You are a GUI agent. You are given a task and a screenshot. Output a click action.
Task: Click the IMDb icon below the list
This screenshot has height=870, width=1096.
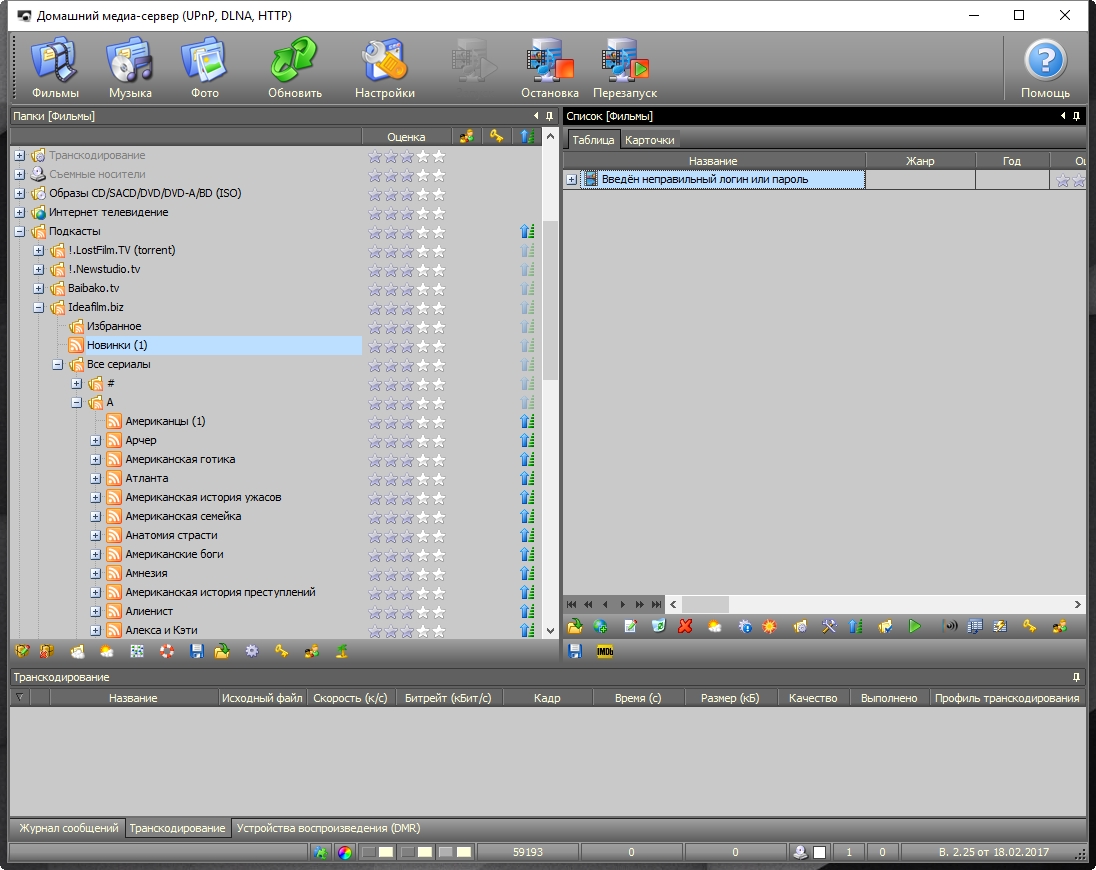604,651
